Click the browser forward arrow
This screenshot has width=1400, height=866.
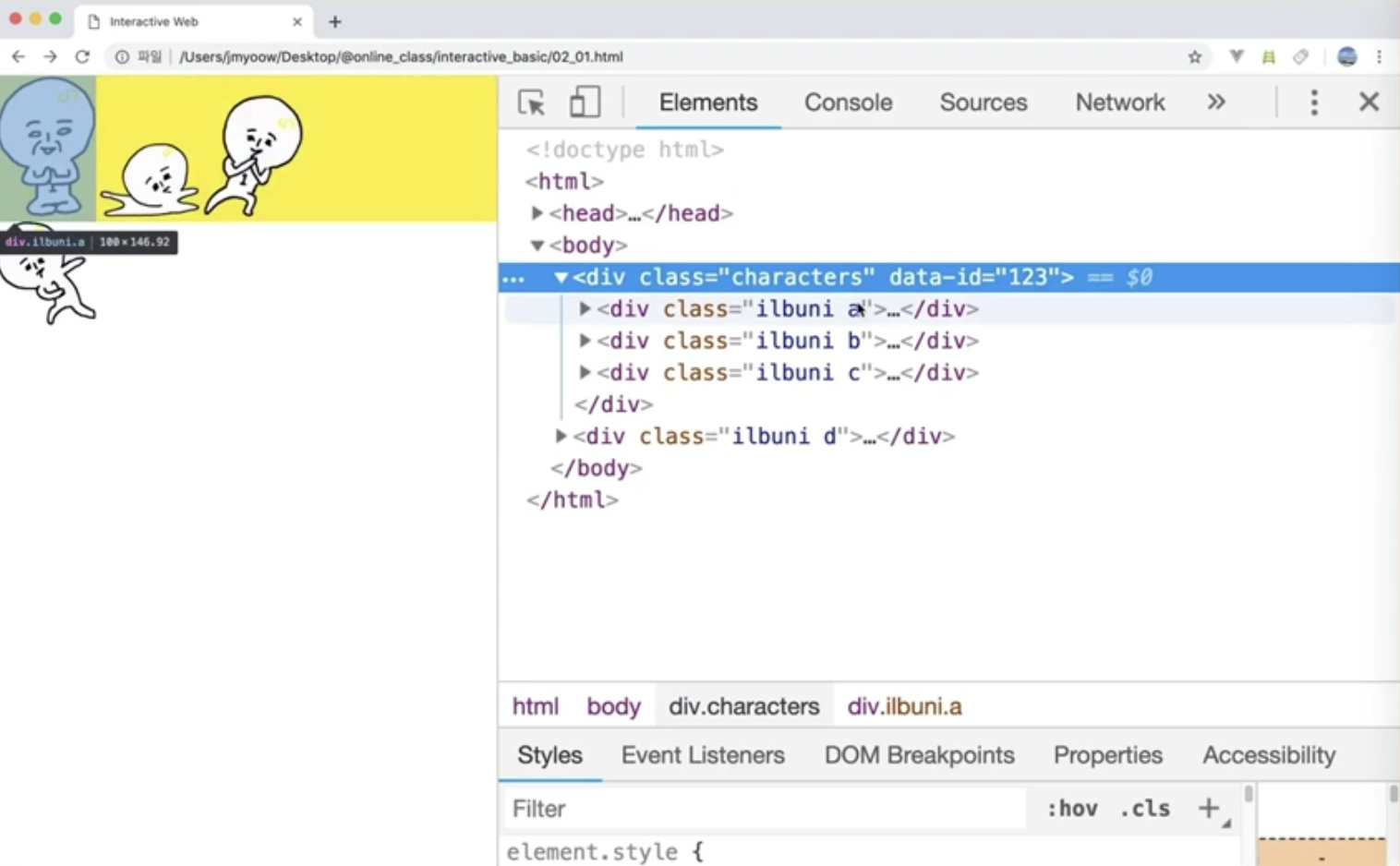[50, 56]
